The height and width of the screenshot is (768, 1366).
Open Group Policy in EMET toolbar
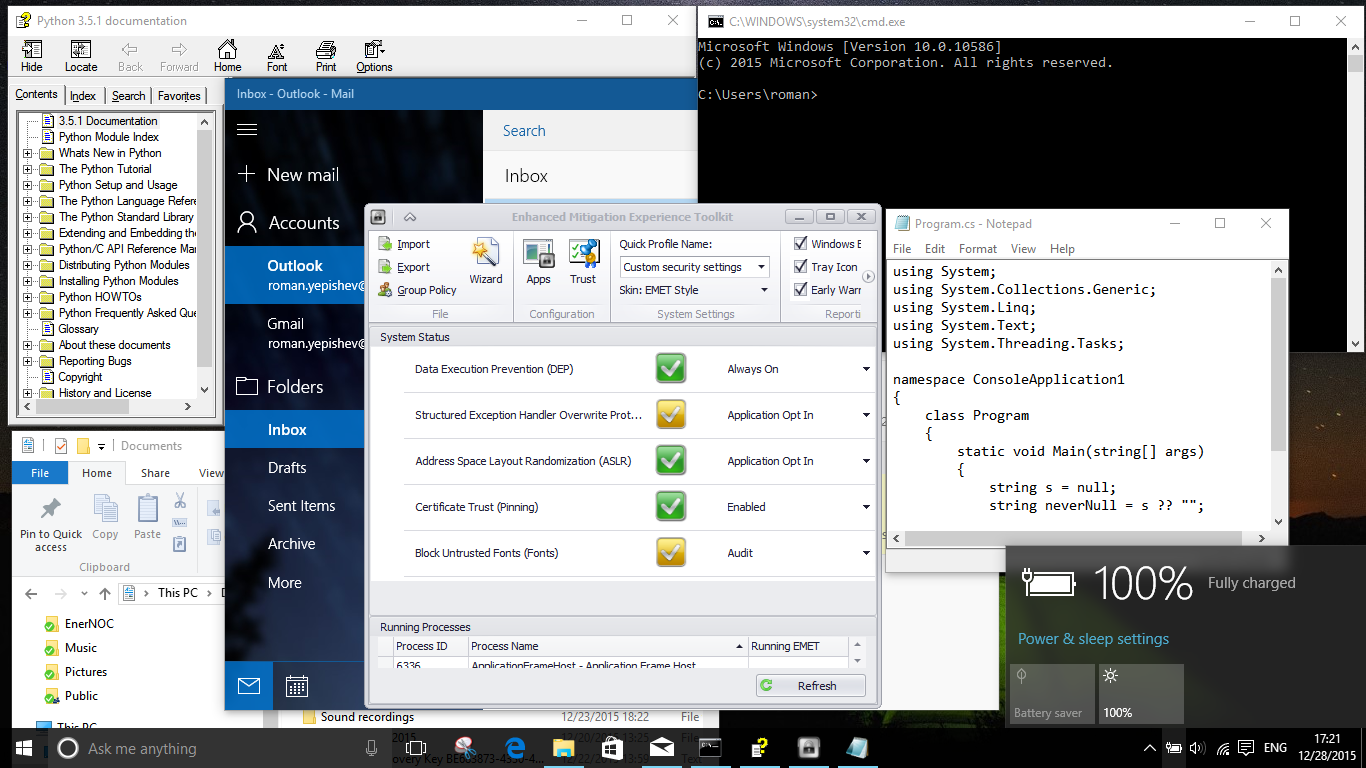pyautogui.click(x=417, y=290)
